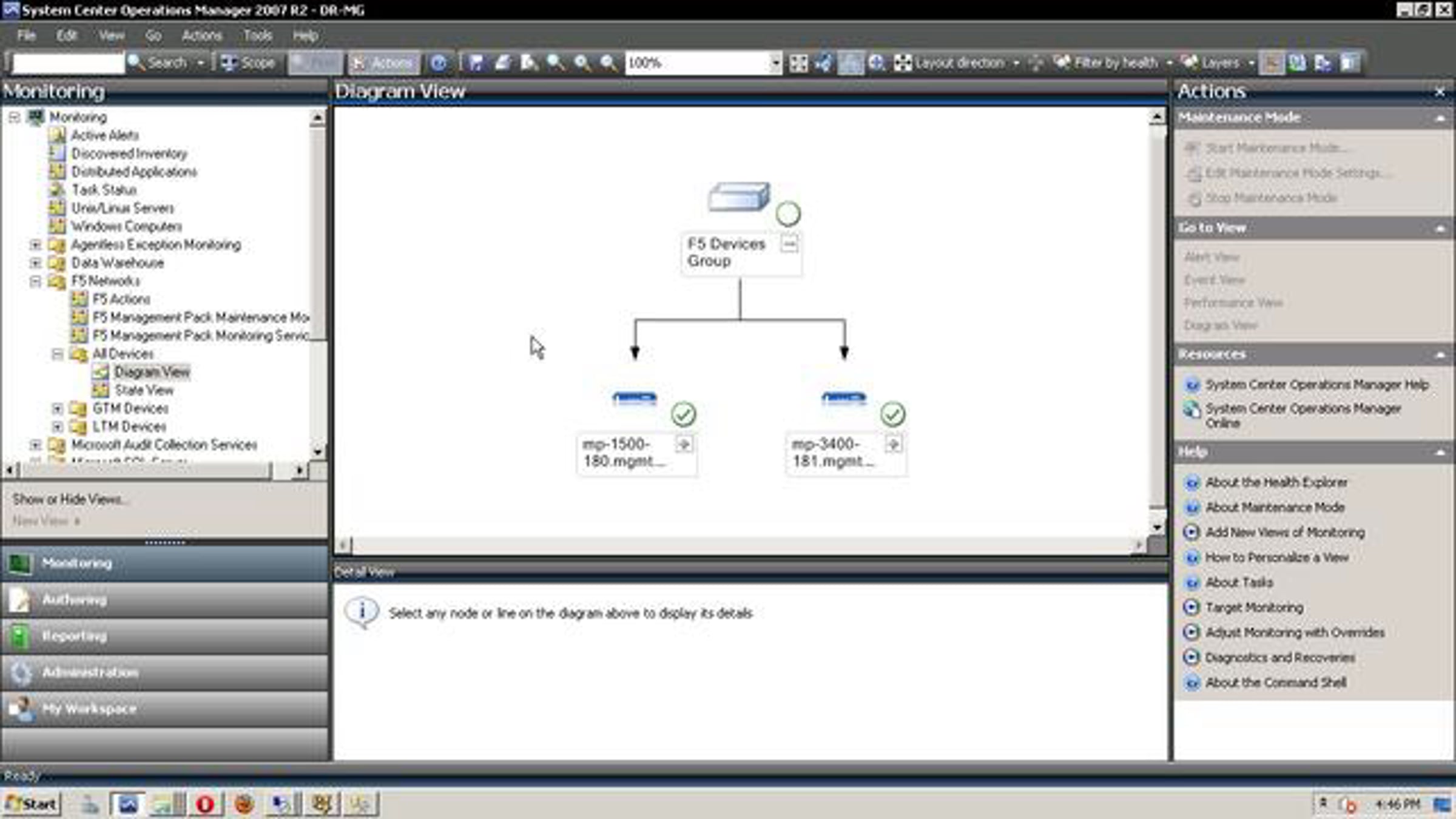1456x819 pixels.
Task: Collapse the Resources actions section
Action: click(x=1440, y=355)
